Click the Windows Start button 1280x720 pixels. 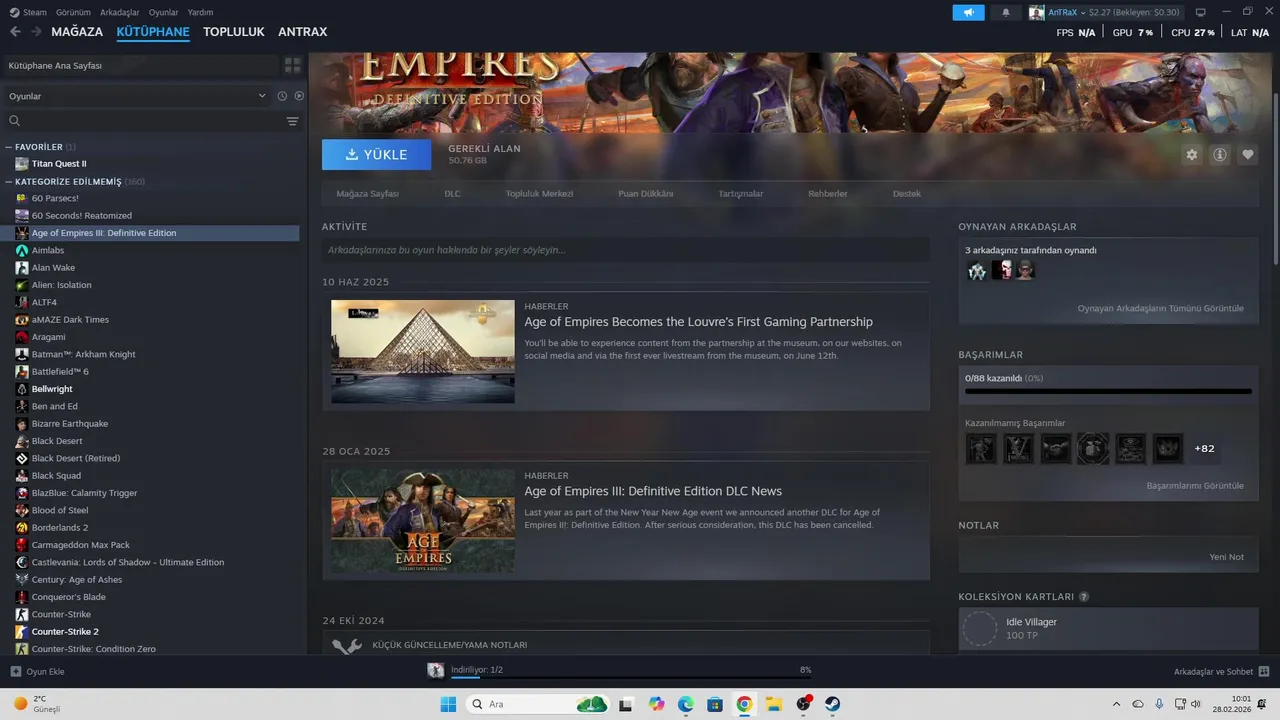click(448, 704)
